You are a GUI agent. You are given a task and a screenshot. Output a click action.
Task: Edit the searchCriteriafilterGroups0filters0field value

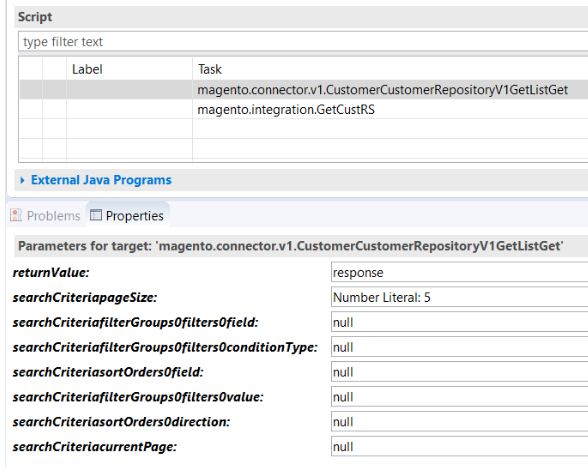(459, 322)
